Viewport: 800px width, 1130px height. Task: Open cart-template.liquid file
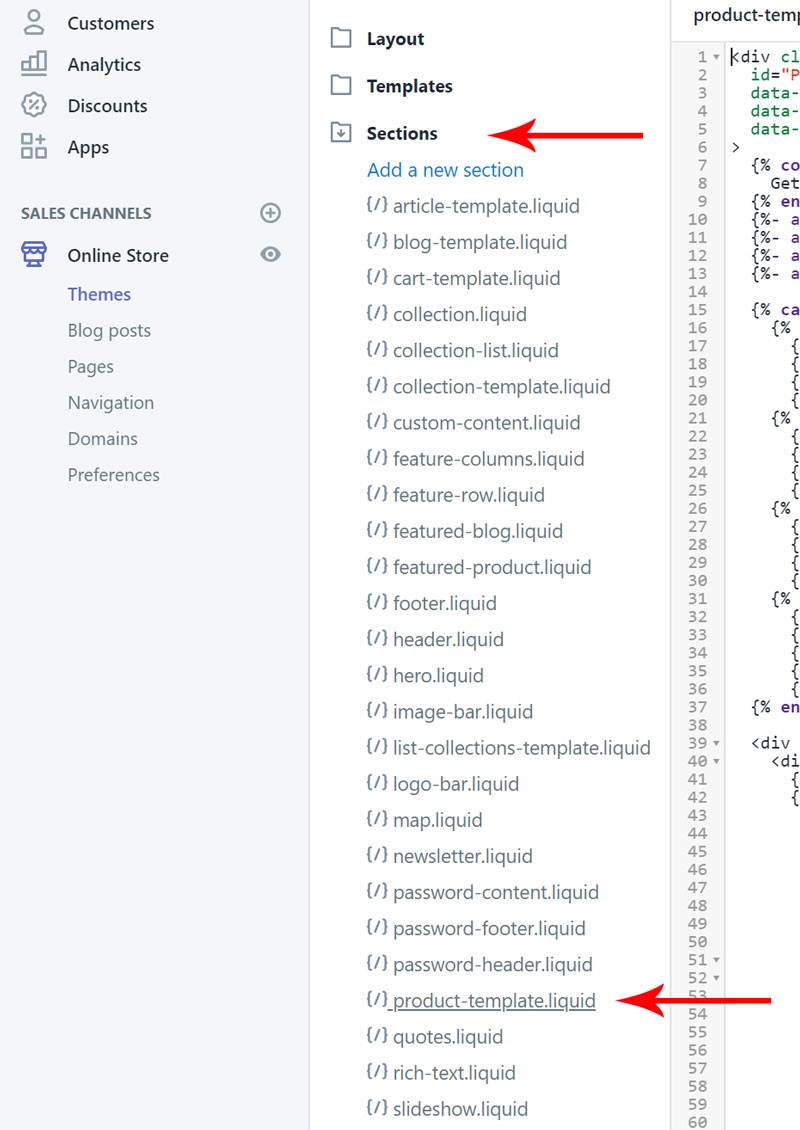point(476,278)
